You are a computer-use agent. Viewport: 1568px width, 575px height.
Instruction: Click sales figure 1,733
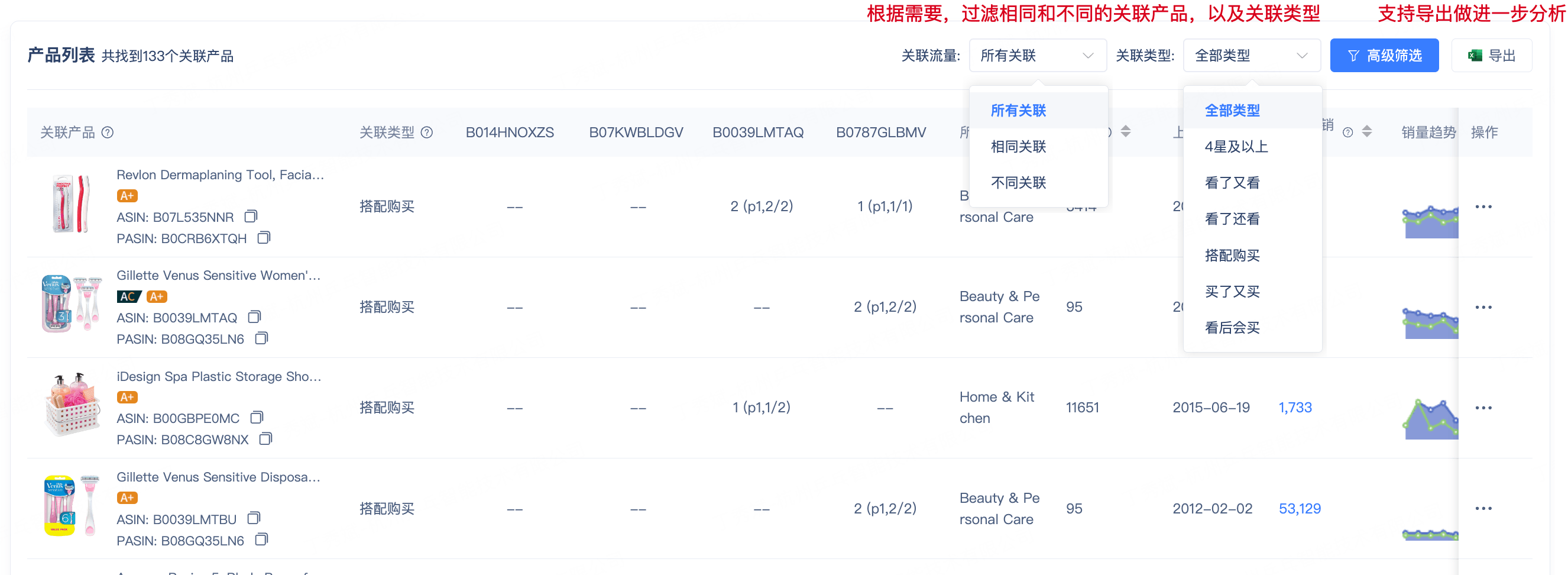[x=1295, y=408]
